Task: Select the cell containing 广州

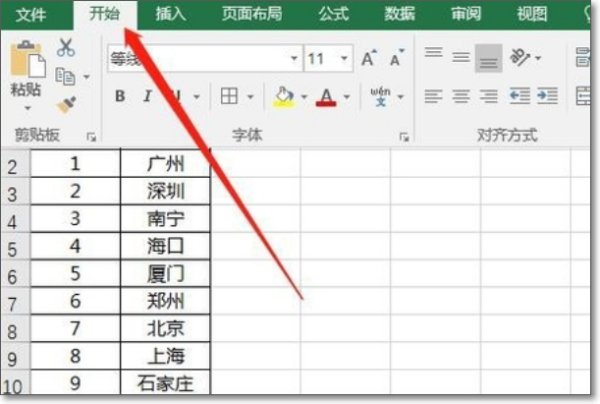Action: 165,163
